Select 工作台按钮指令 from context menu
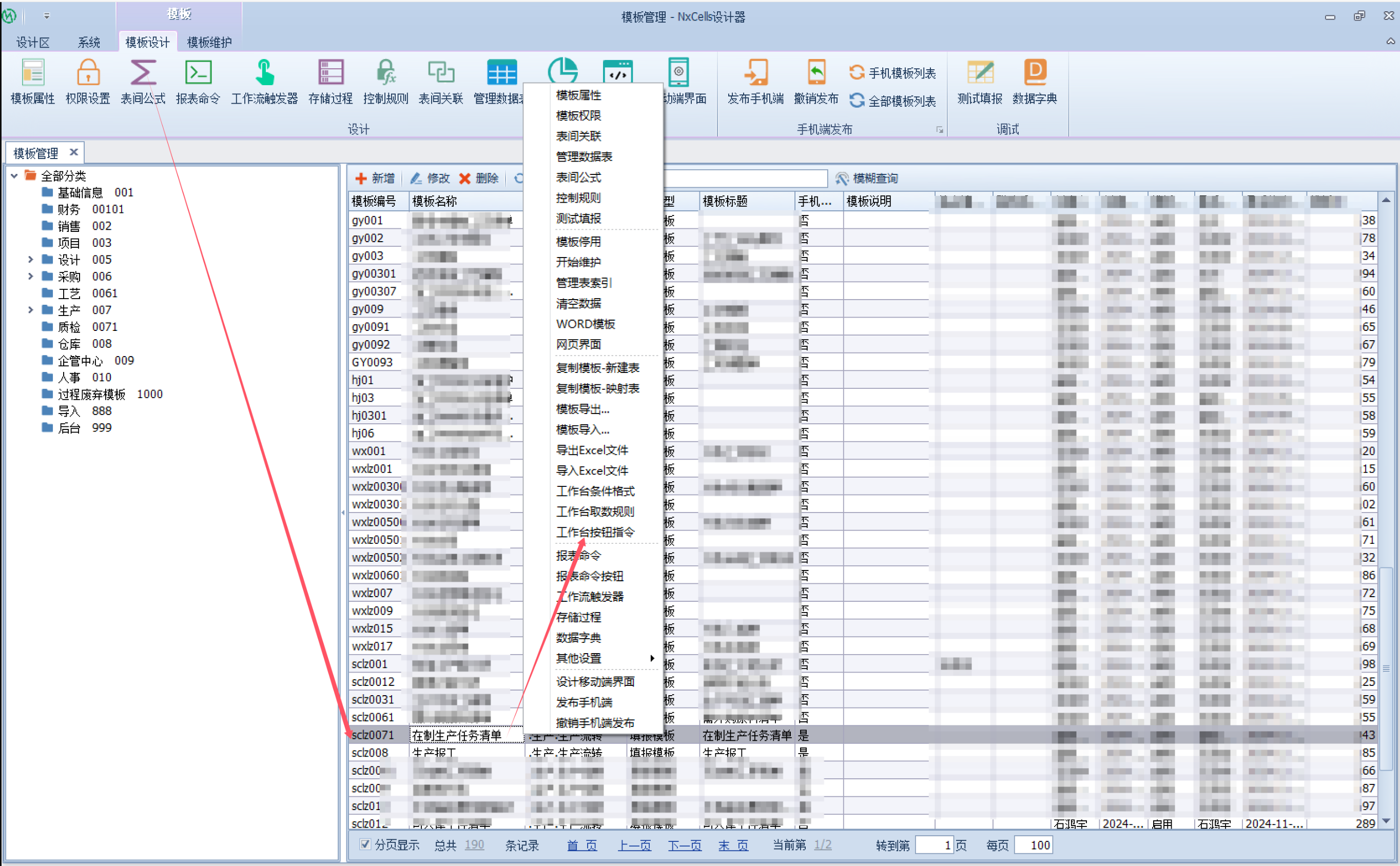This screenshot has width=1400, height=866. pyautogui.click(x=595, y=532)
